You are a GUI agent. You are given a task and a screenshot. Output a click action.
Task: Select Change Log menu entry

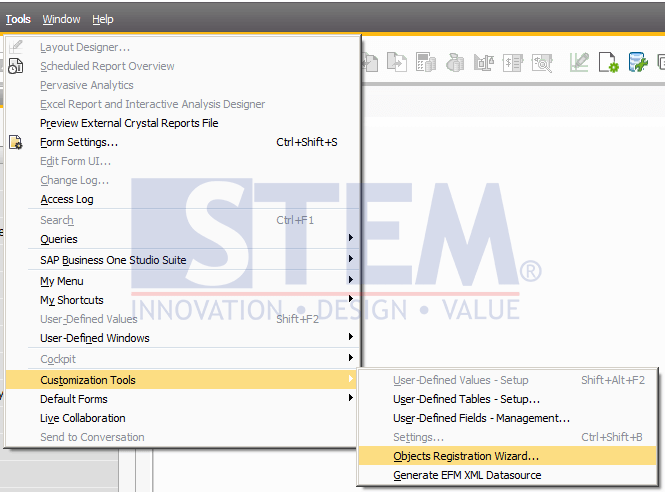click(182, 180)
